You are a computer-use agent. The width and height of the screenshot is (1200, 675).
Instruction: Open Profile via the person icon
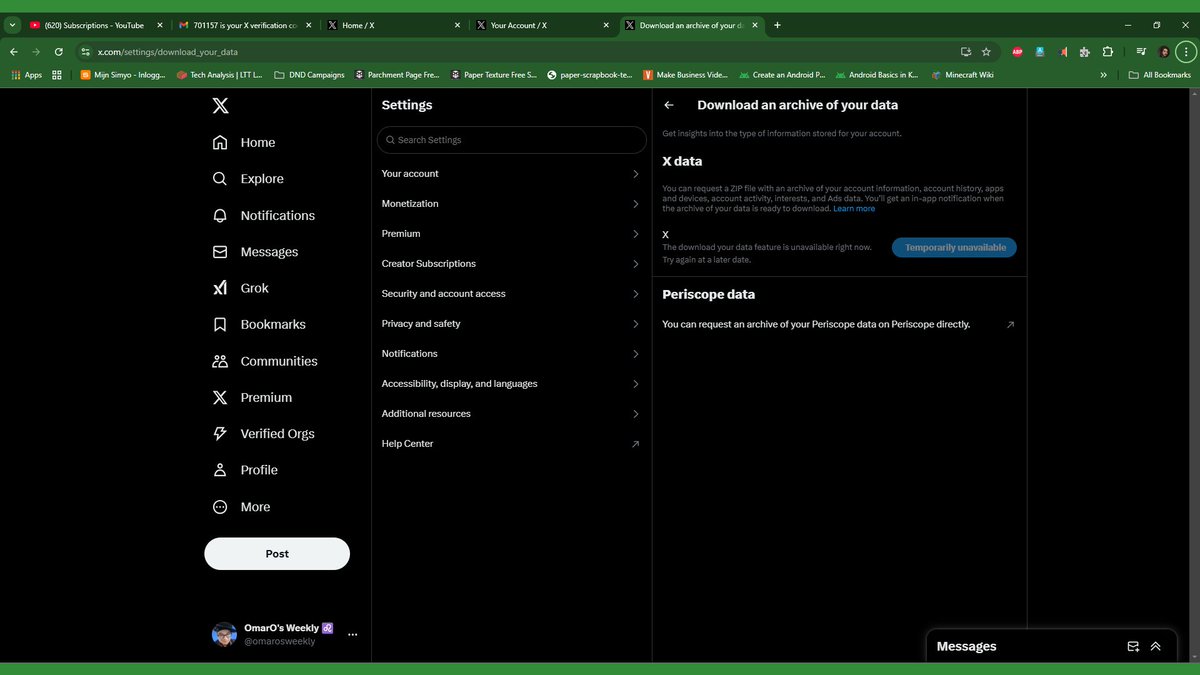coord(220,470)
